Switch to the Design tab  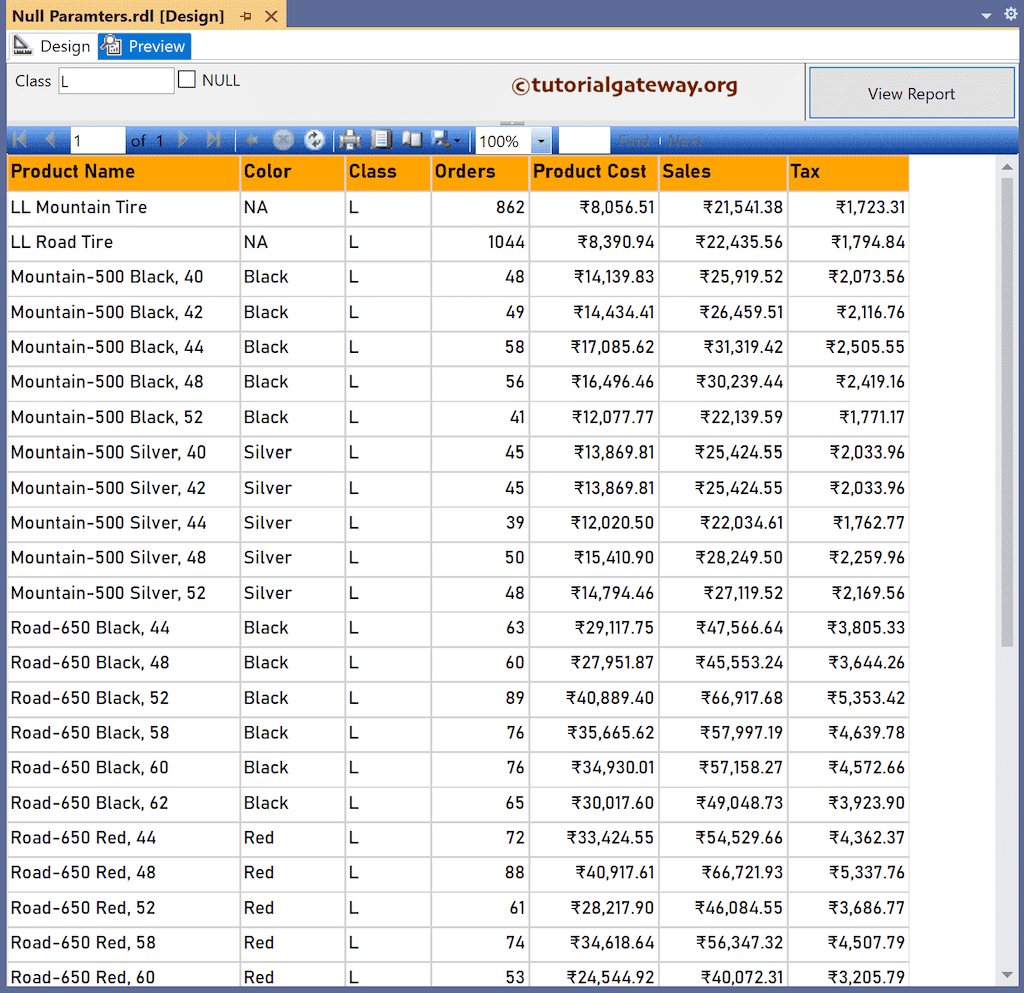click(x=52, y=46)
